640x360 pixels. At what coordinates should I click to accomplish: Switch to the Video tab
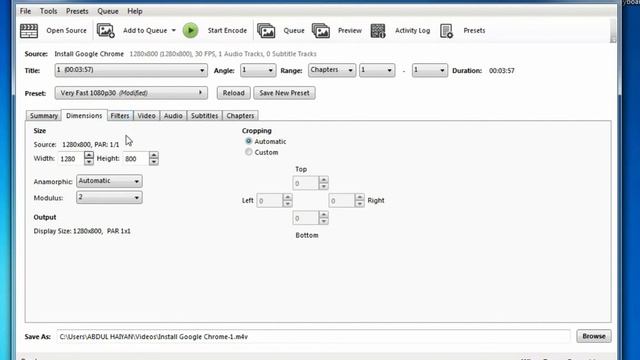[147, 116]
